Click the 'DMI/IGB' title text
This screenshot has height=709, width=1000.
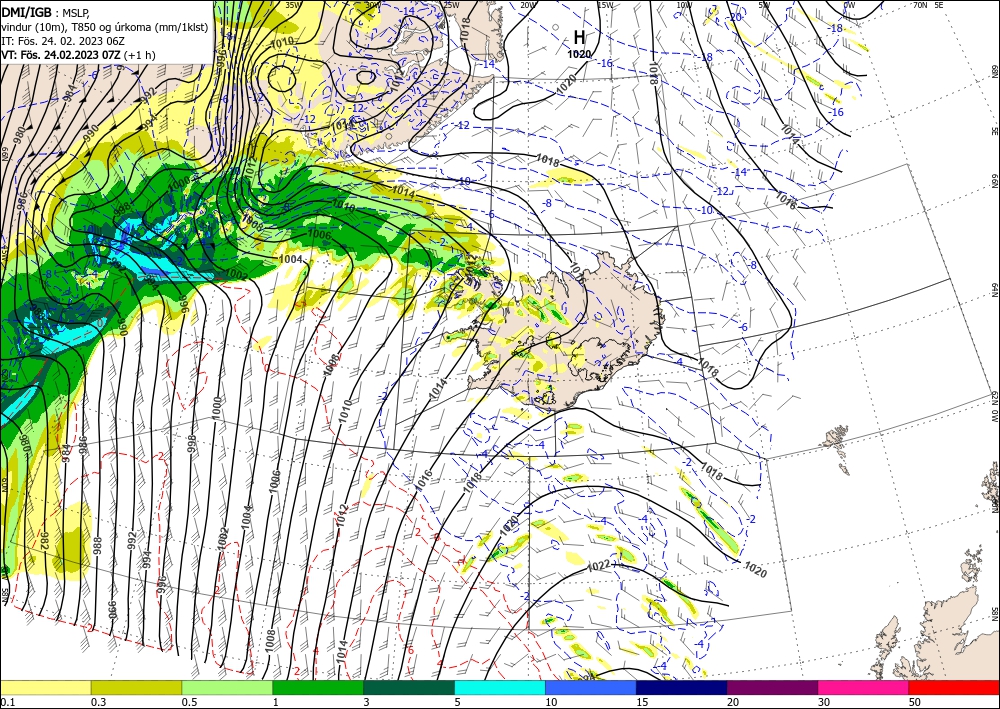27,11
